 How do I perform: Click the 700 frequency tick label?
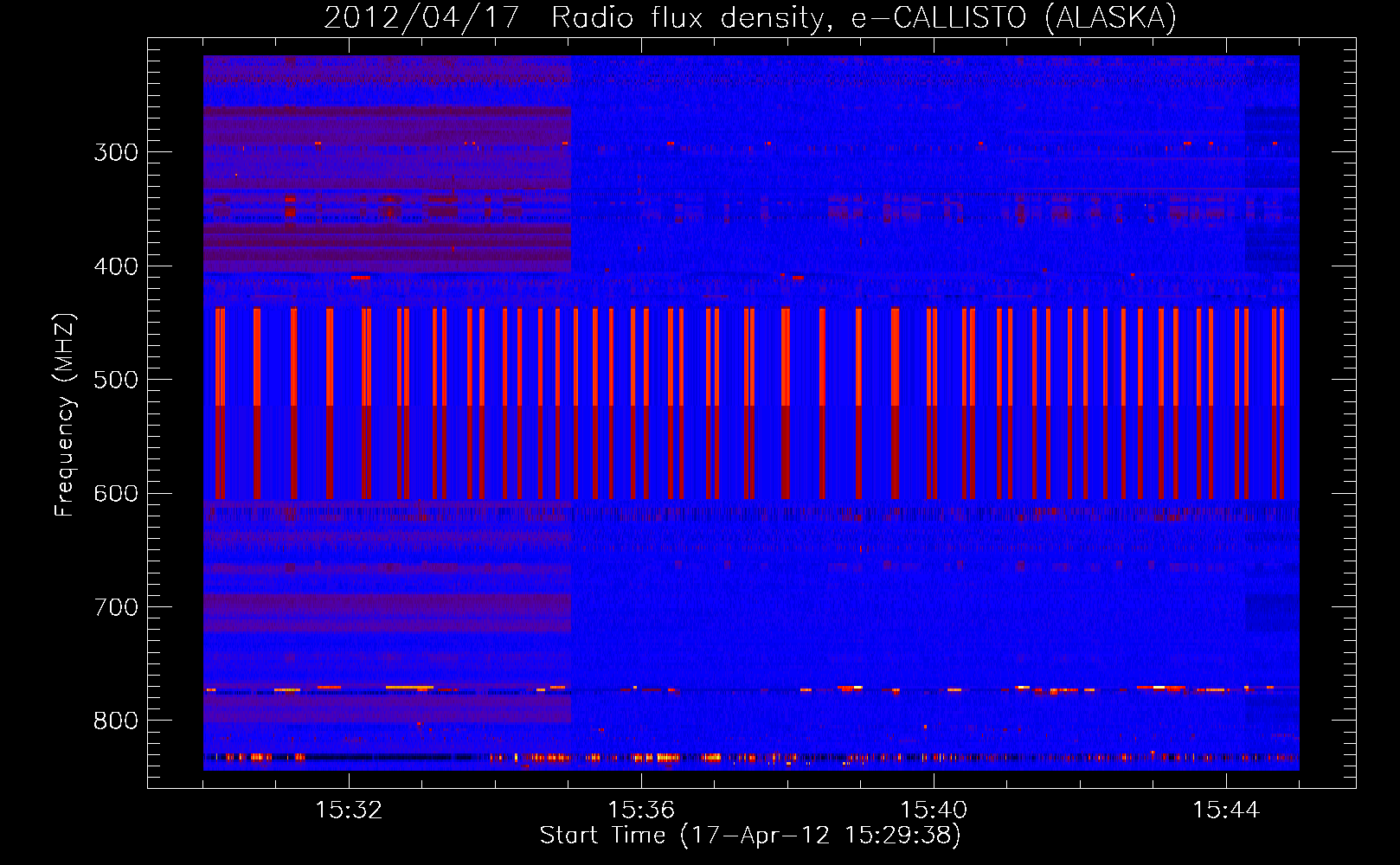116,607
